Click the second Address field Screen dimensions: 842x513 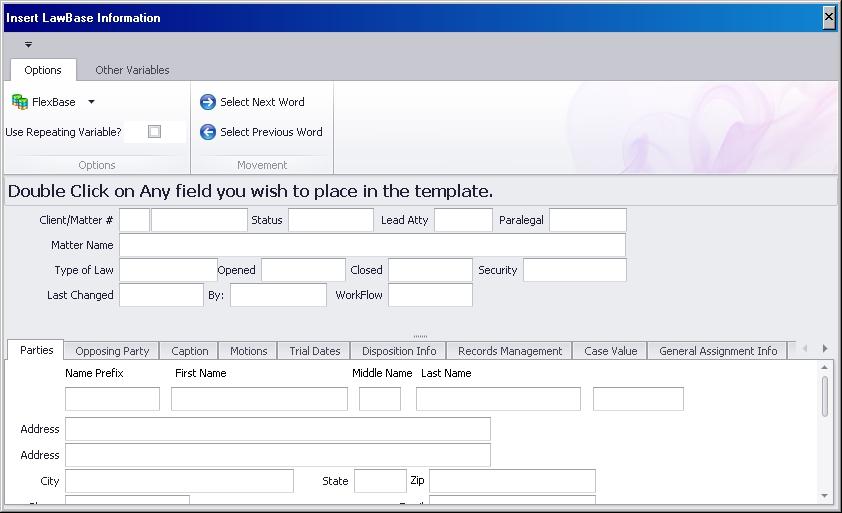click(278, 455)
